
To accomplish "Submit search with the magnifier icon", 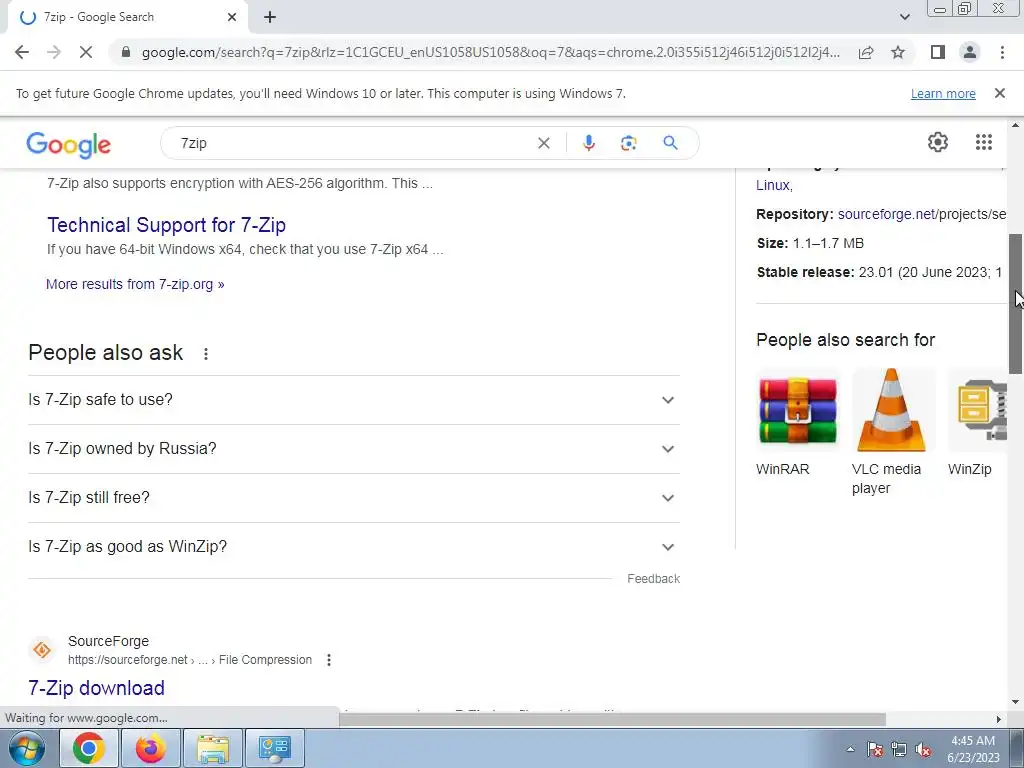I will pyautogui.click(x=670, y=142).
